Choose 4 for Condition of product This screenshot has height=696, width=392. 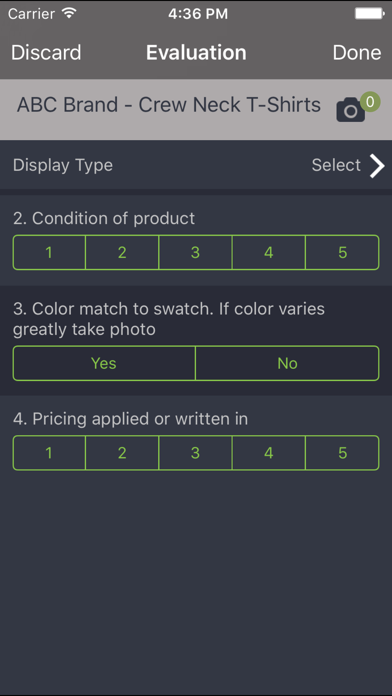click(x=269, y=252)
